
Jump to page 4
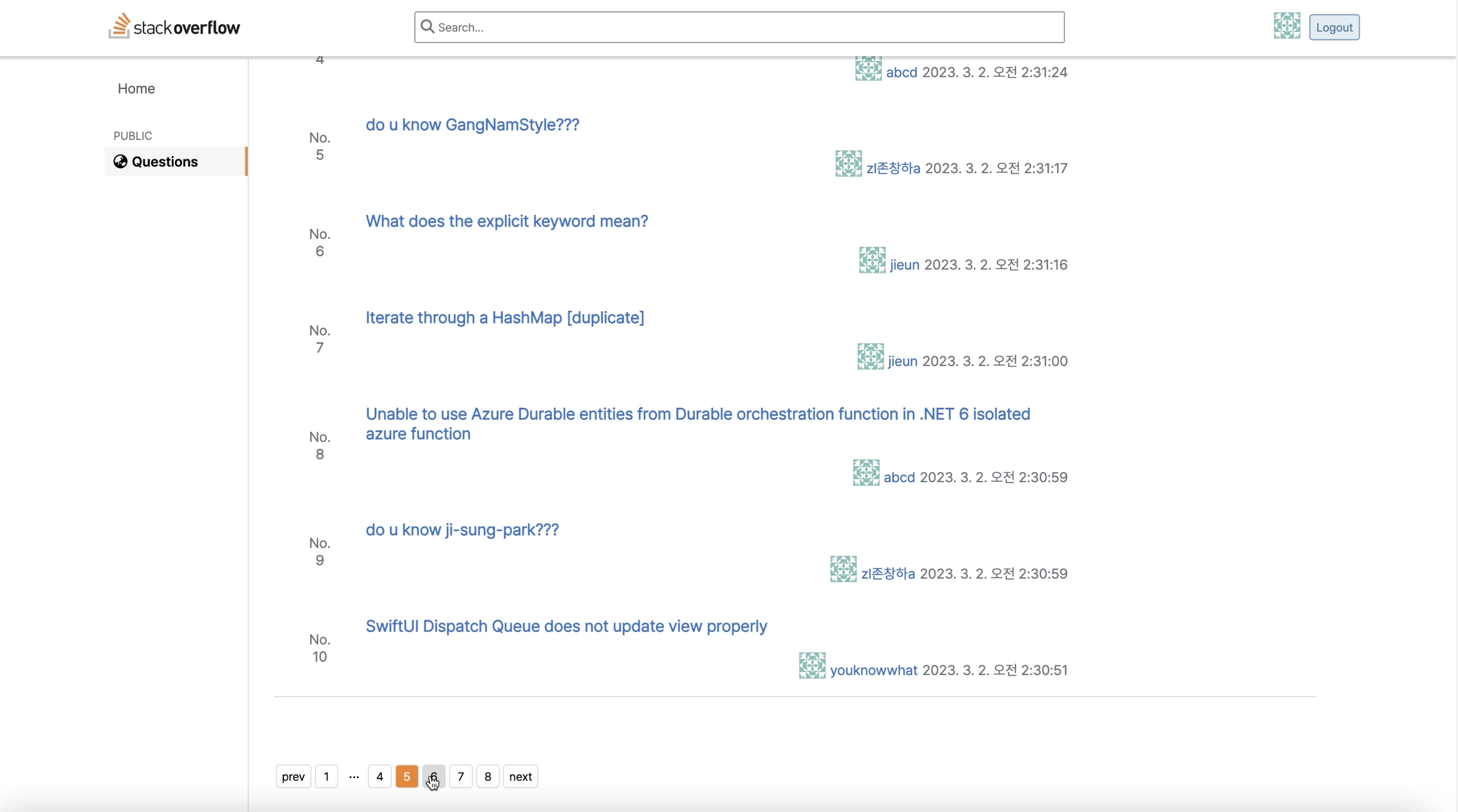tap(380, 777)
